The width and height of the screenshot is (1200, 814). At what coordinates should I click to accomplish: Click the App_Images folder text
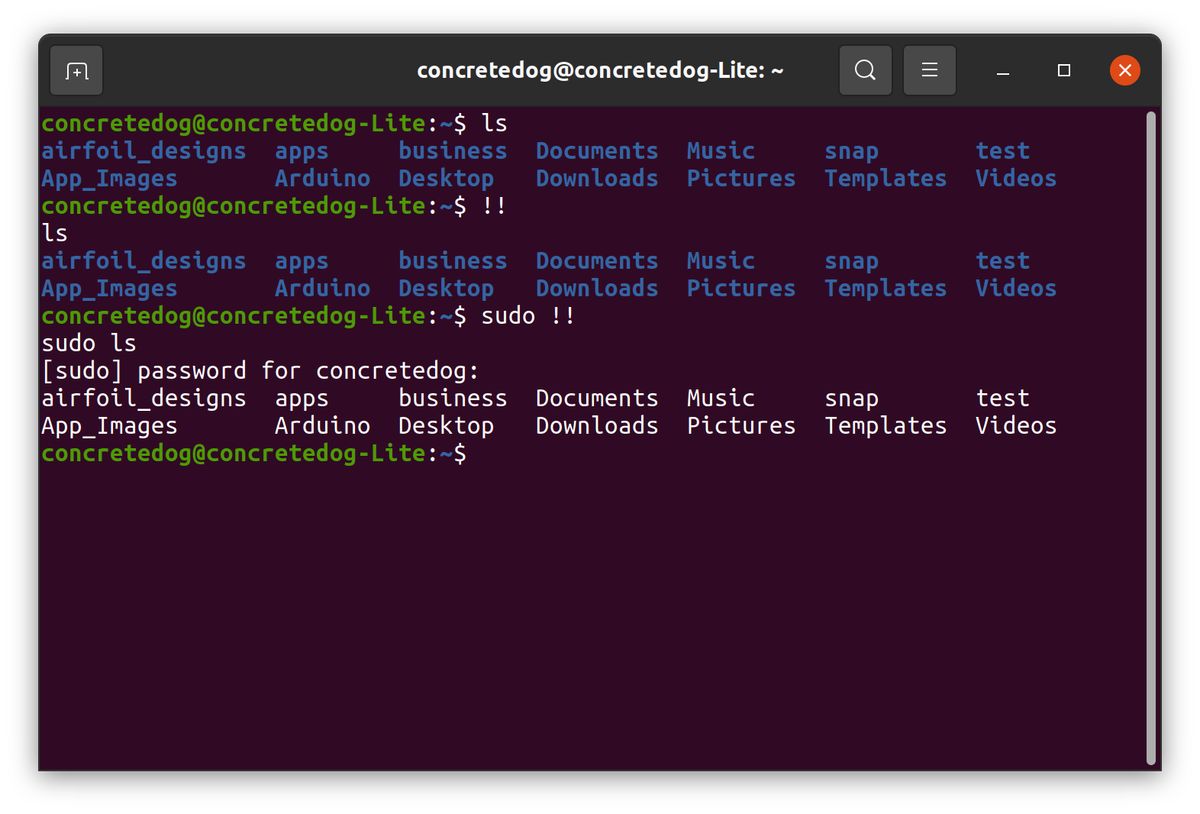[x=109, y=178]
